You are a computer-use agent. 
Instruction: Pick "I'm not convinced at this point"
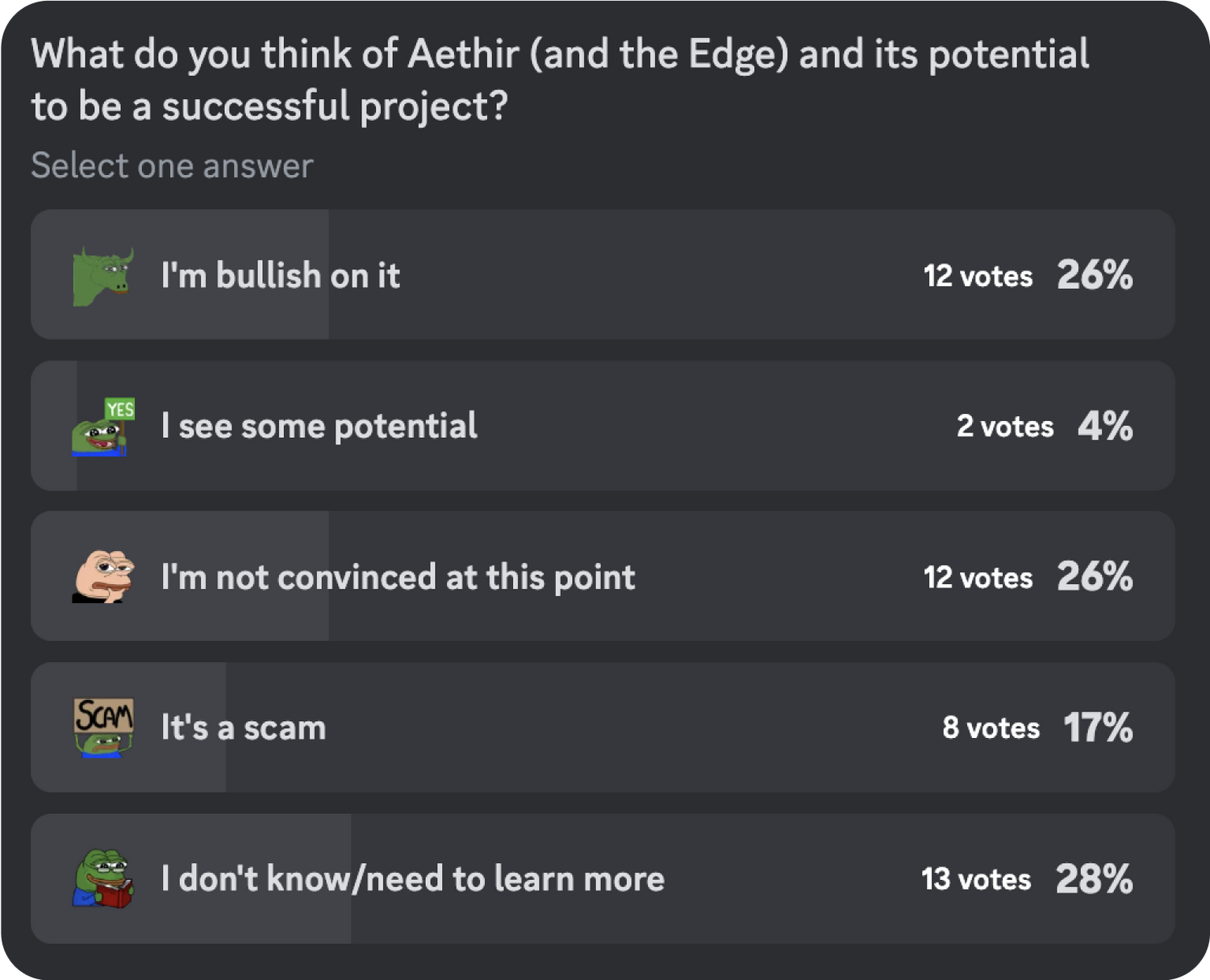pyautogui.click(x=398, y=578)
